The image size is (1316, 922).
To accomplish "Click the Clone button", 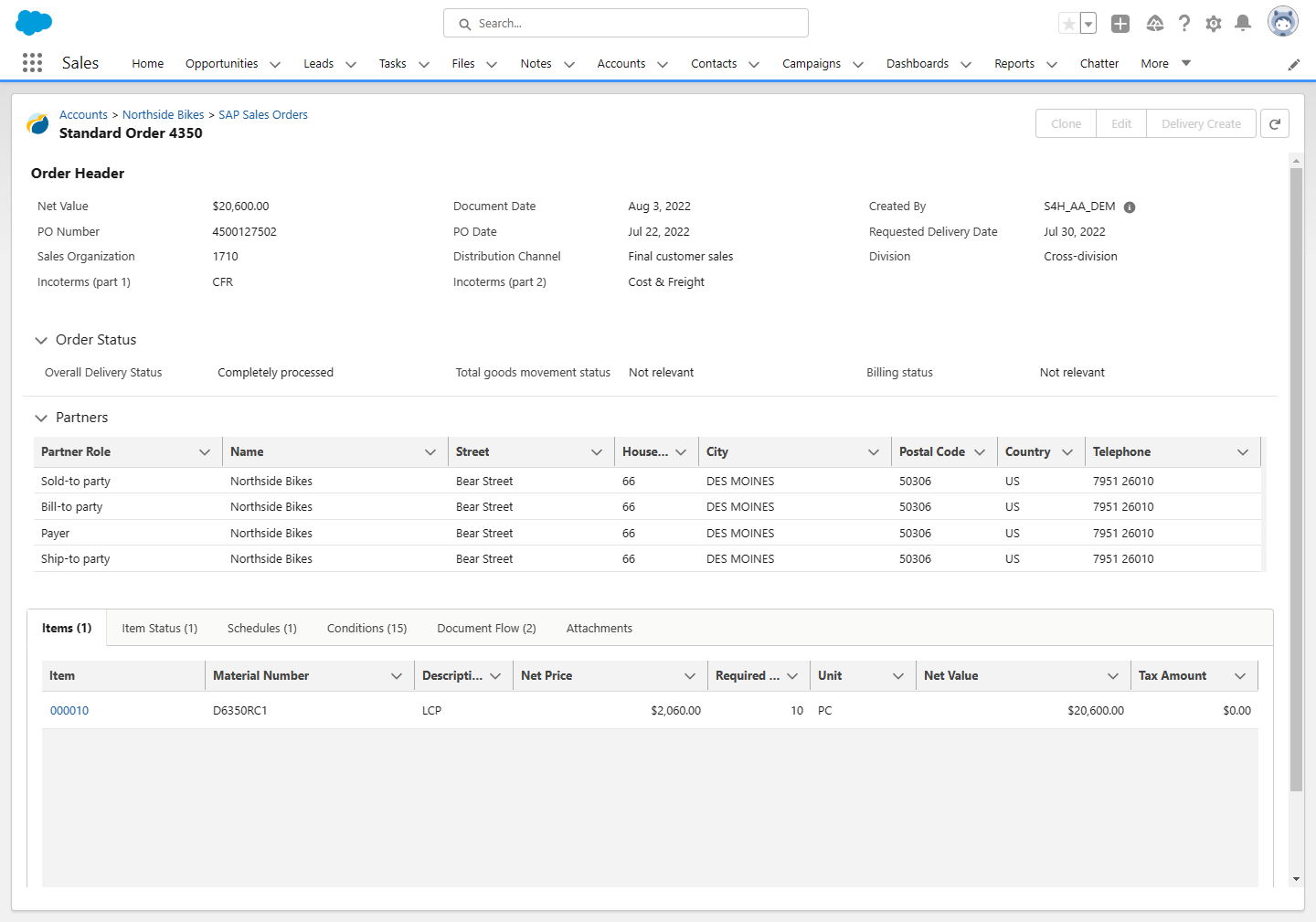I will tap(1066, 124).
